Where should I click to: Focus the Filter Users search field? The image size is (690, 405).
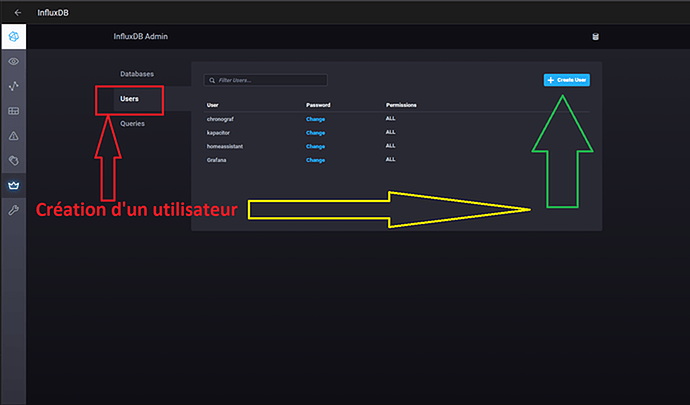(266, 80)
